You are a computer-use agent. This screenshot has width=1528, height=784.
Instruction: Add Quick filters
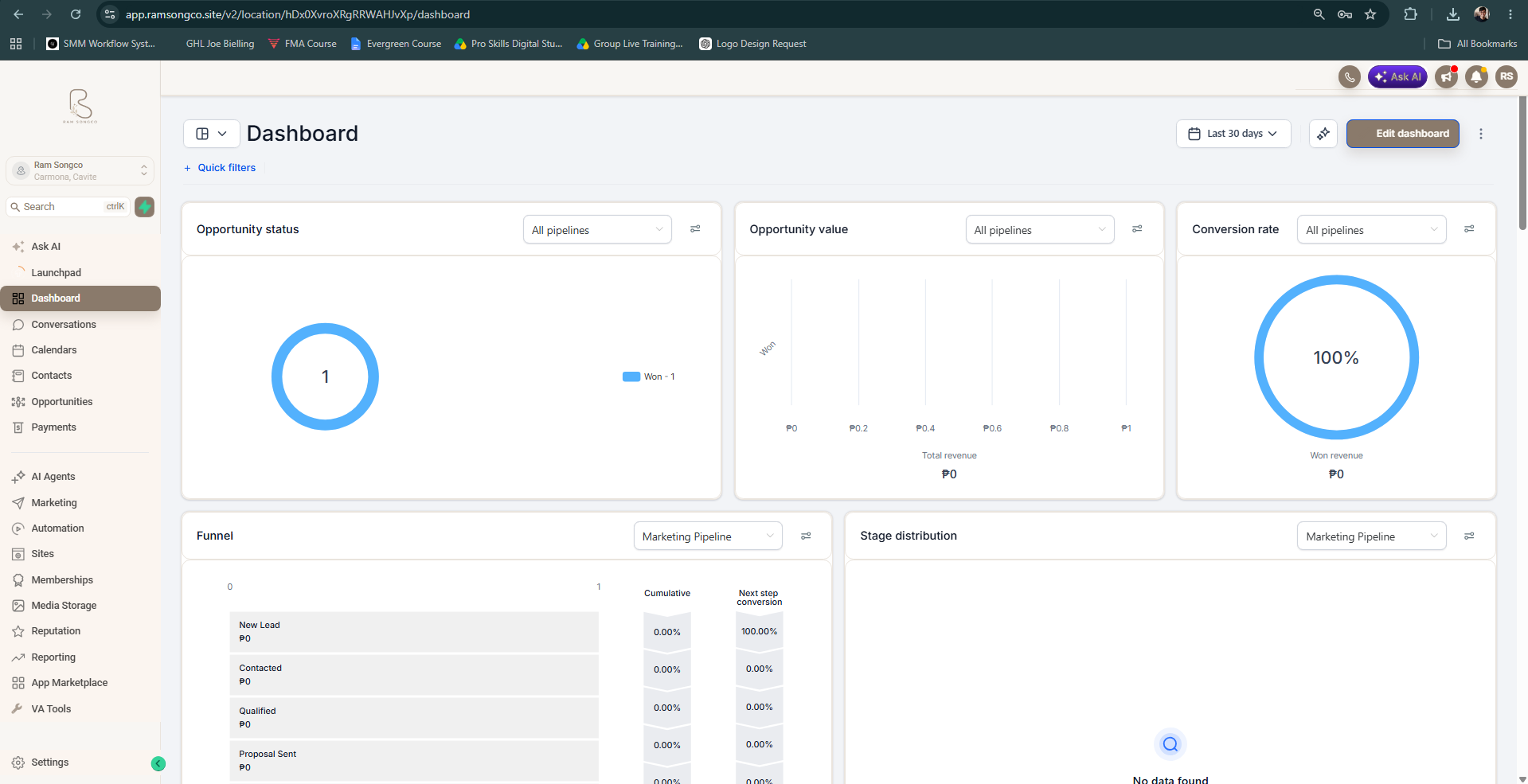221,168
